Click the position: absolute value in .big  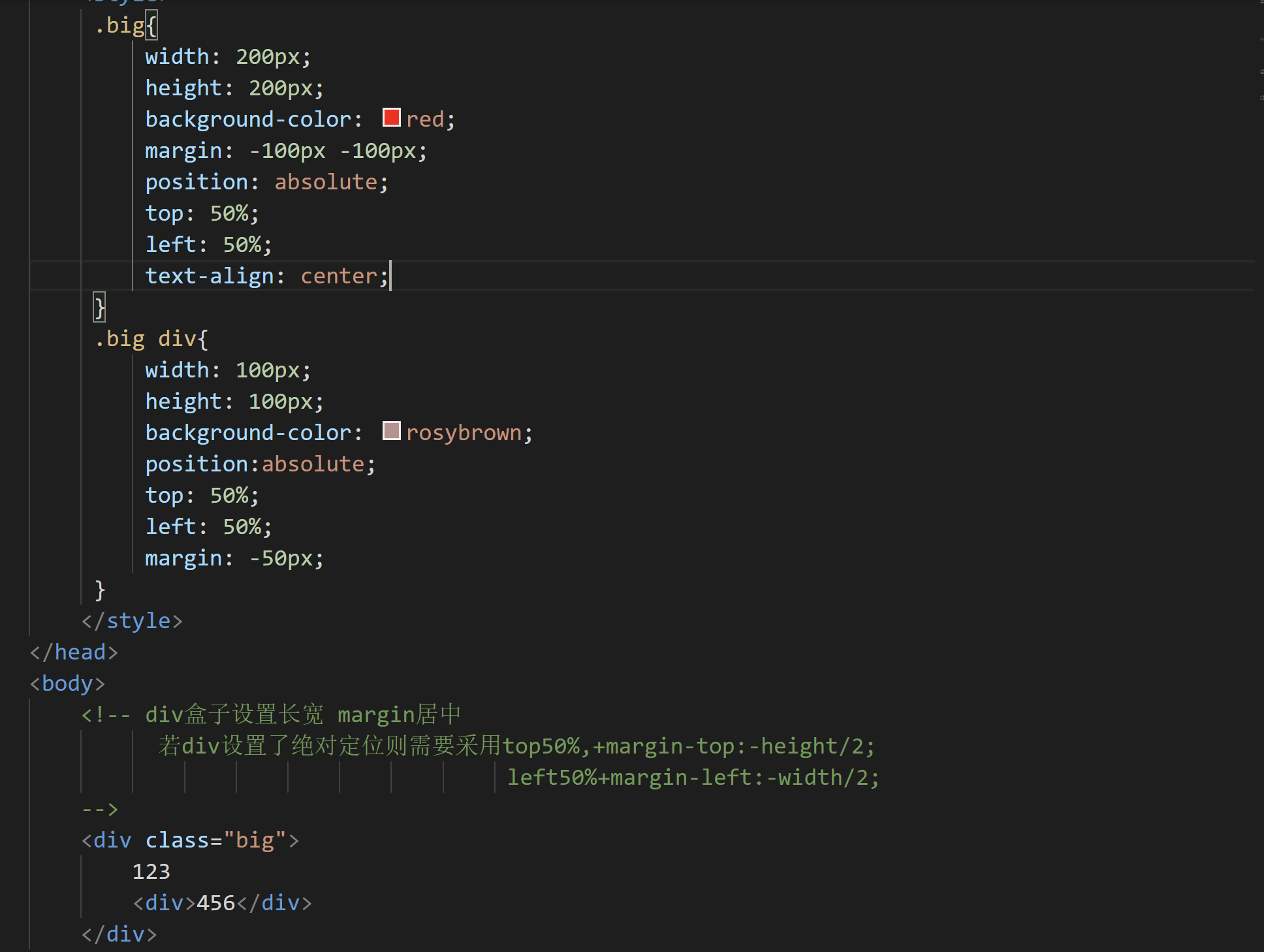(325, 182)
